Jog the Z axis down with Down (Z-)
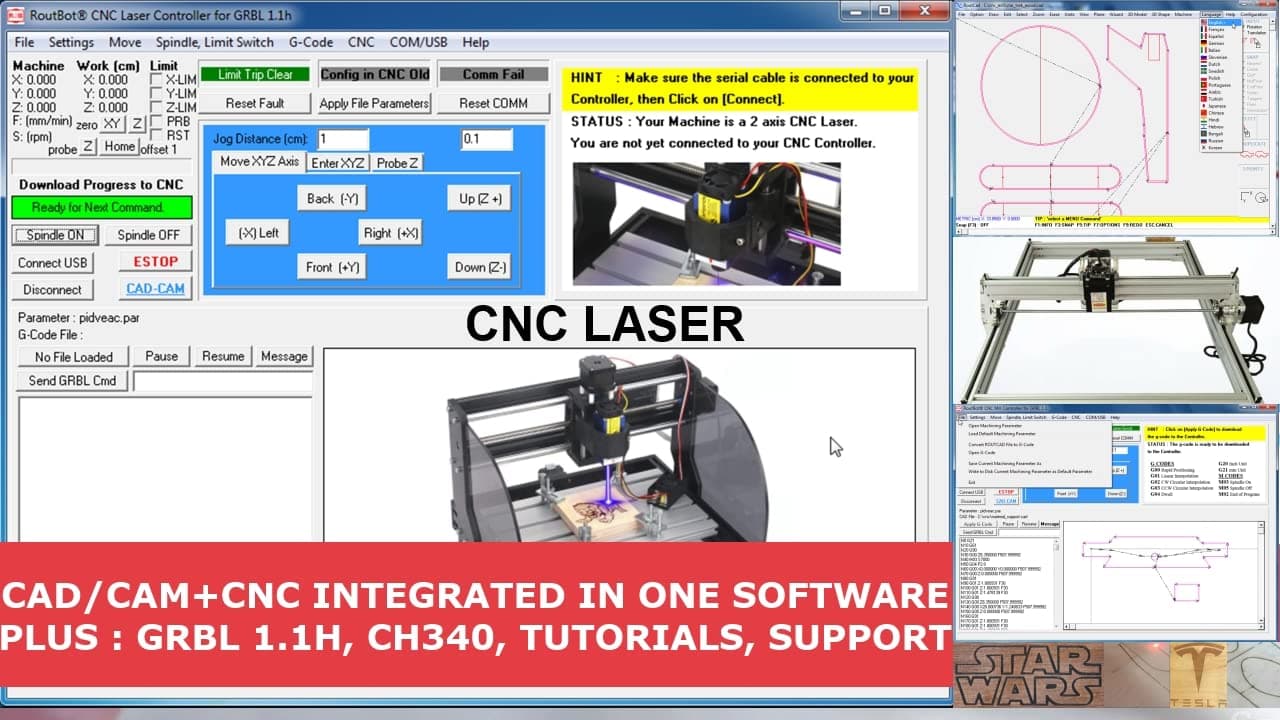Screen dimensions: 1280x720 pyautogui.click(x=479, y=267)
